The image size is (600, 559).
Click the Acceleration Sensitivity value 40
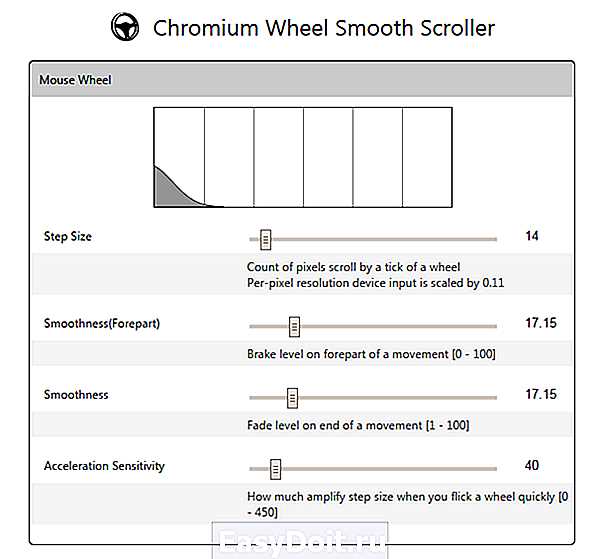tap(532, 466)
